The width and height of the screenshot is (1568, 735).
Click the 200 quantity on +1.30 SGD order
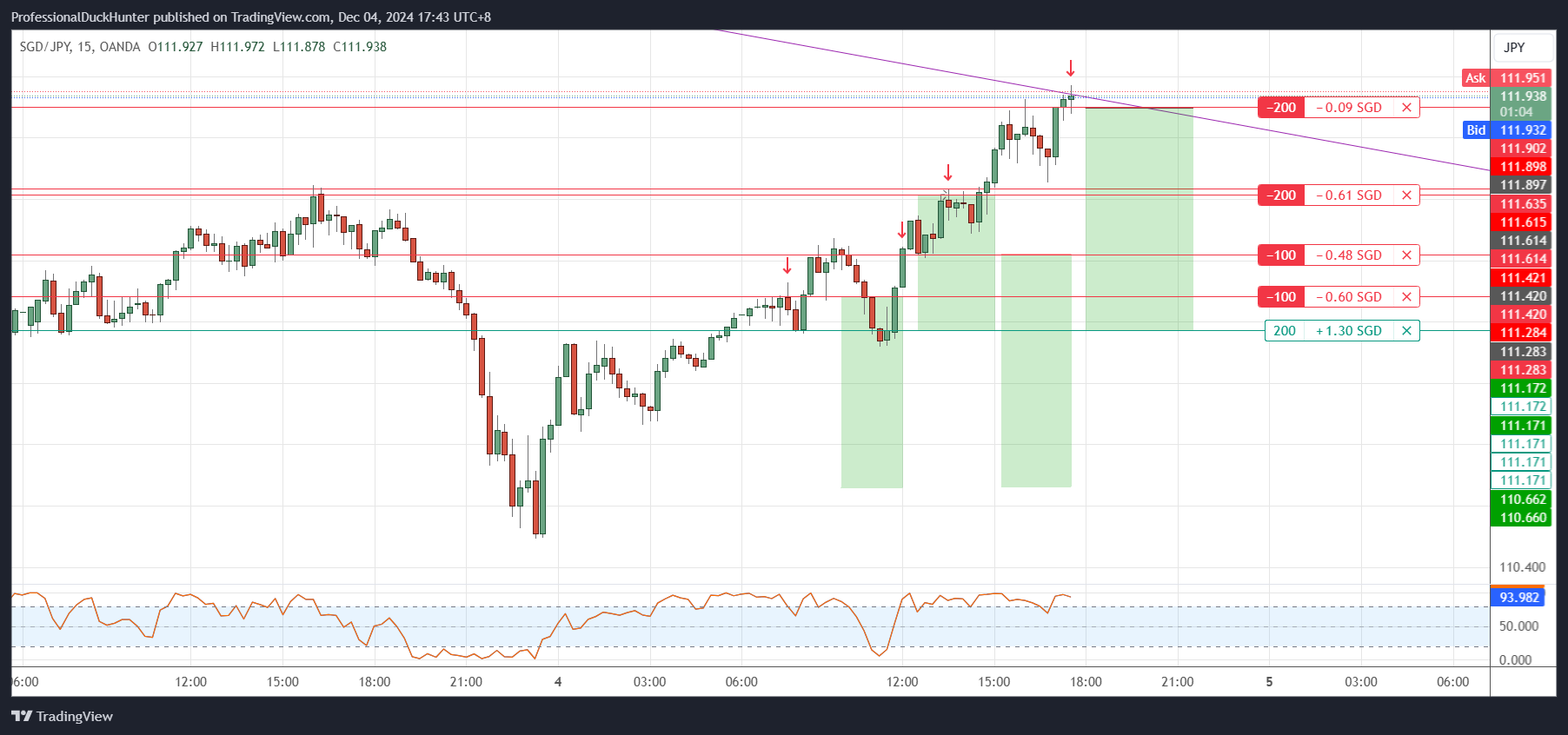coord(1285,331)
